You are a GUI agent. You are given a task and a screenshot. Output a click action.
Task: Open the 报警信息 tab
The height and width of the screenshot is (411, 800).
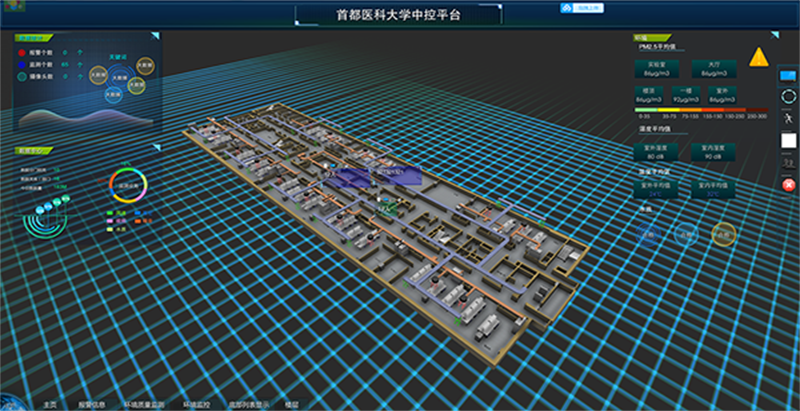[x=91, y=404]
